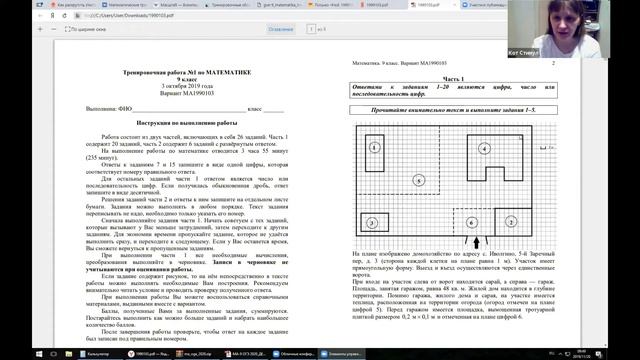Click the heading 'Инструкция по выполнению работы'
This screenshot has height=360, width=640.
click(x=187, y=123)
